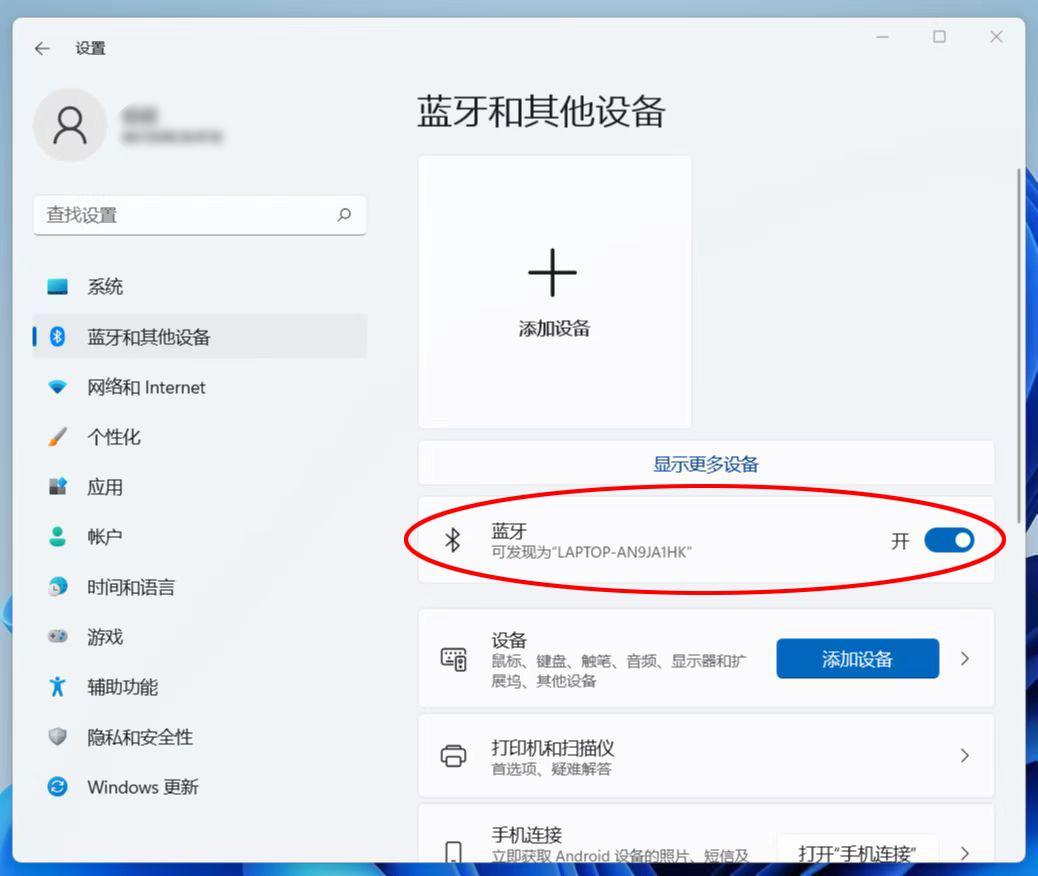Click the apps icon beside 应用
The height and width of the screenshot is (876, 1038).
[58, 487]
